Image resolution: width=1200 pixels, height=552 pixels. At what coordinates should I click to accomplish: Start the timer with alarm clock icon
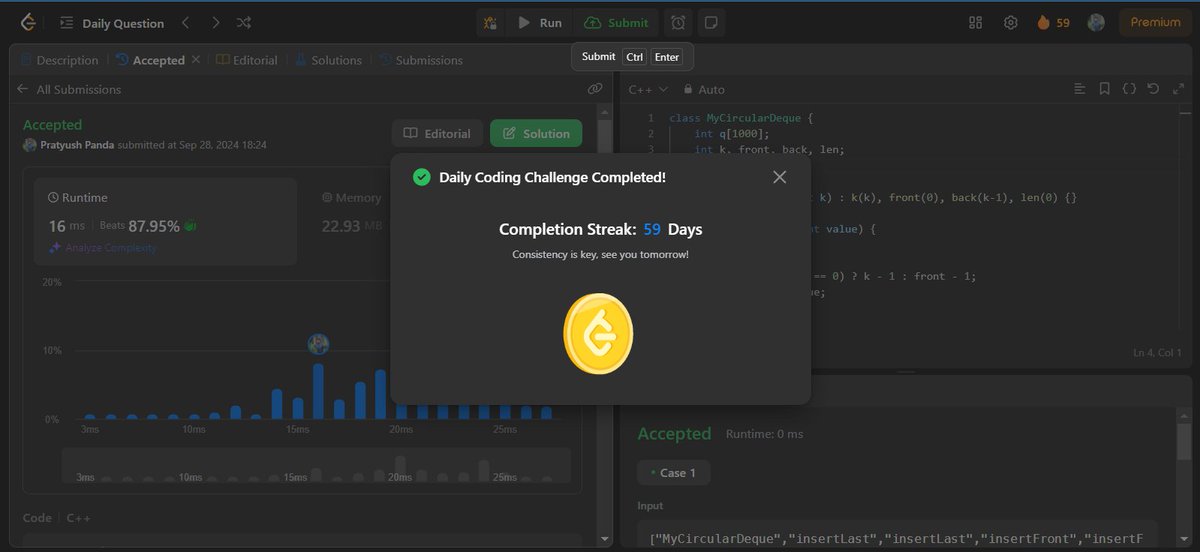coord(678,22)
